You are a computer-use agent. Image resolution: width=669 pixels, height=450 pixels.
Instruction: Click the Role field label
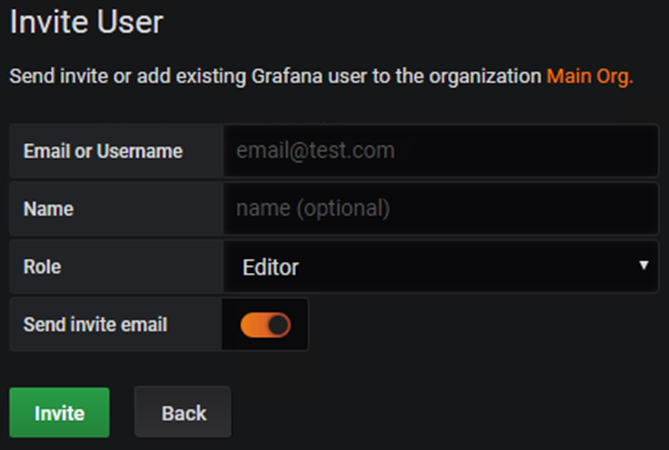[42, 268]
